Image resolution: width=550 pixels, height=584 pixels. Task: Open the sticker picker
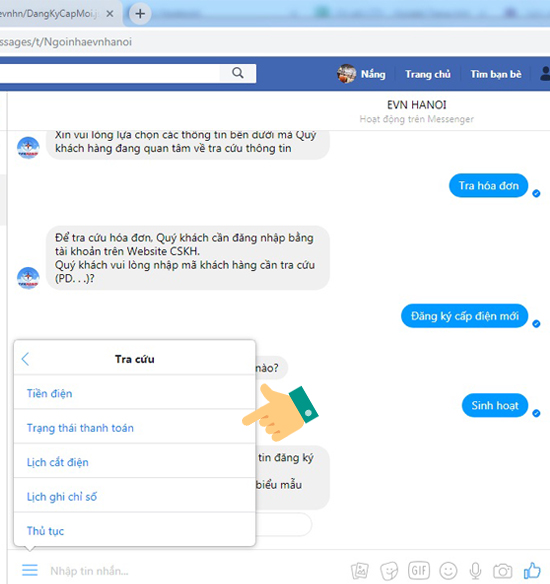click(389, 571)
